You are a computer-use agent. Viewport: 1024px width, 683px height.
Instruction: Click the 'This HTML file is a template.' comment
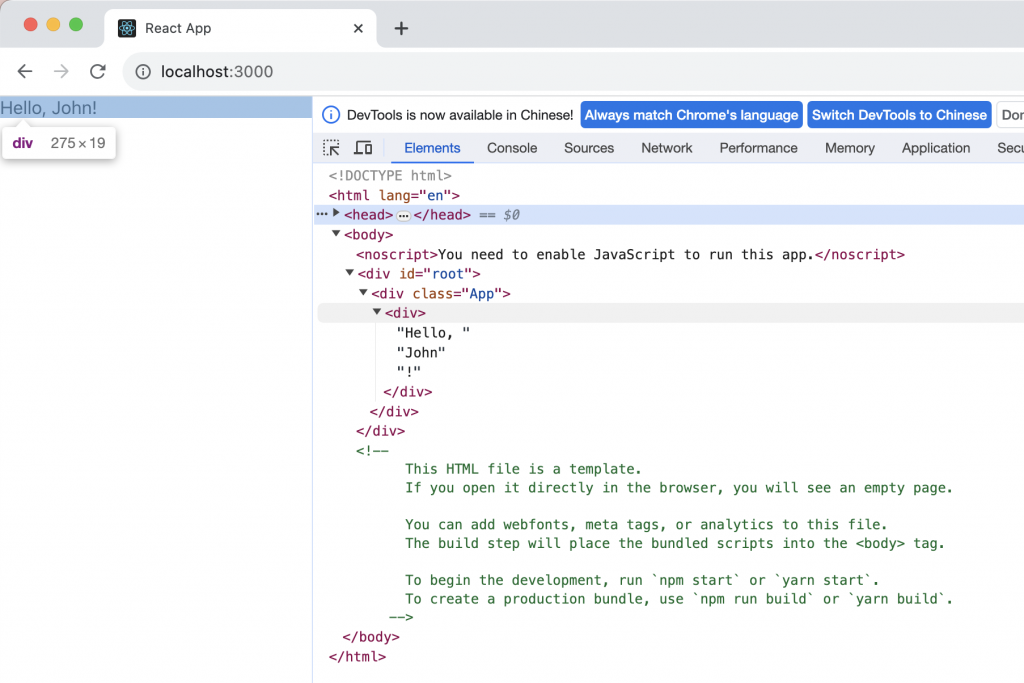point(523,469)
